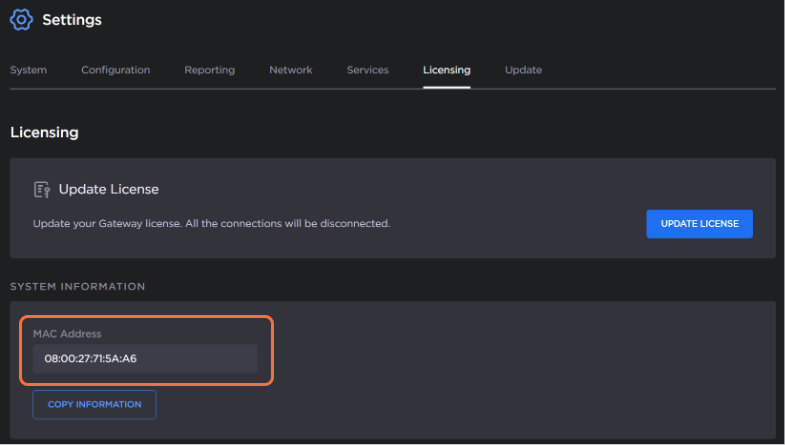Screen dimensions: 785x445
Task: Open the Services tab
Action: (368, 70)
